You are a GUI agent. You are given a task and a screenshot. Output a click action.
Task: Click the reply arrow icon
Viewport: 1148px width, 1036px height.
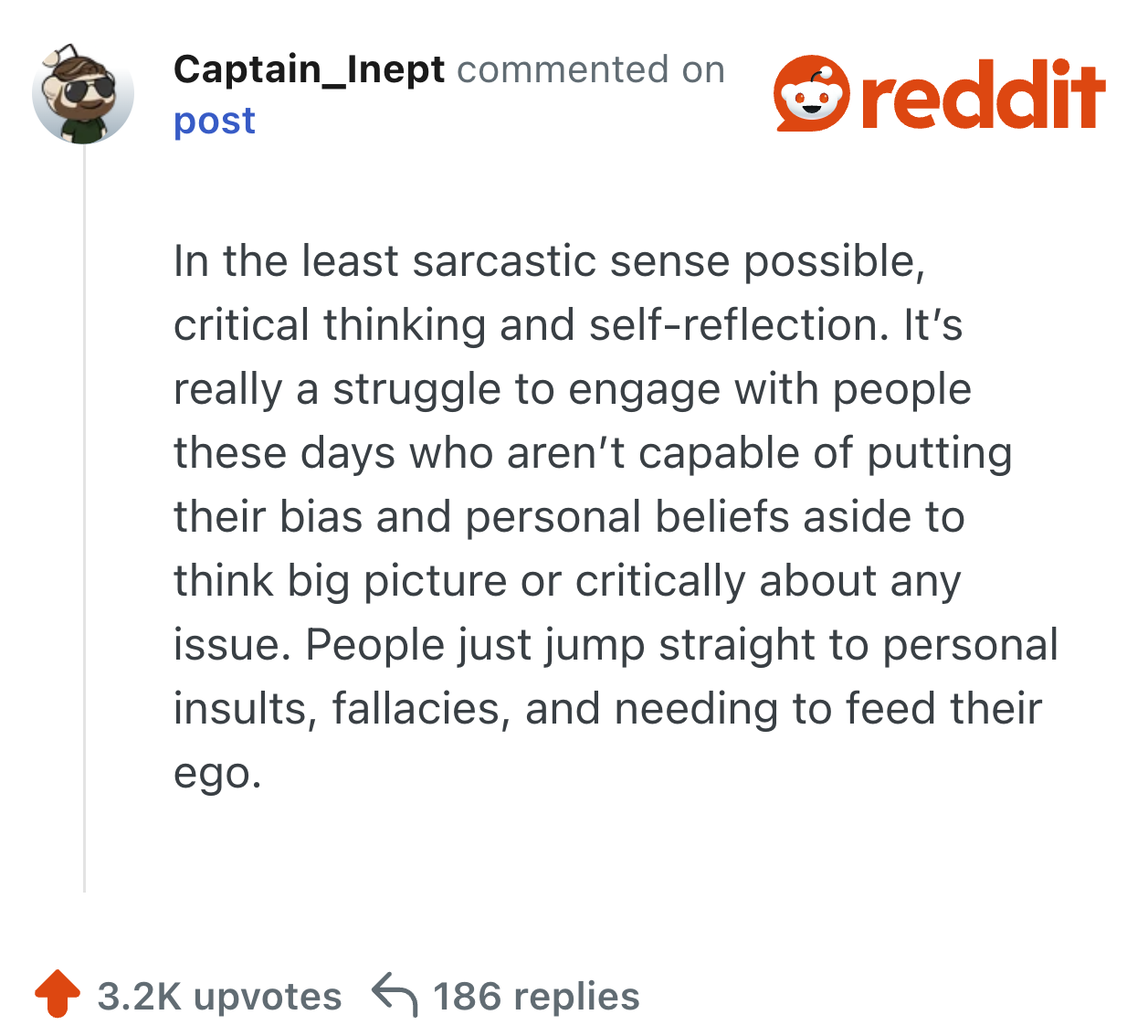click(395, 995)
